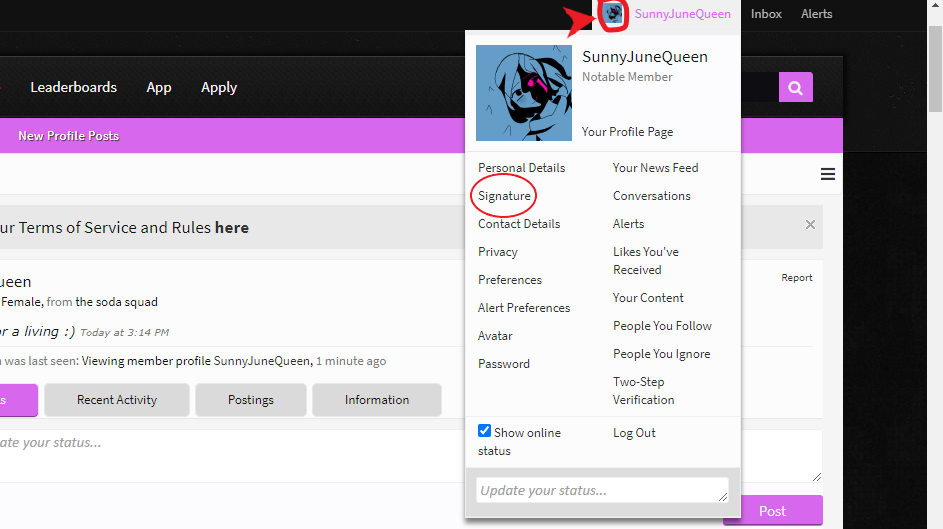View Your News Feed

pyautogui.click(x=656, y=168)
